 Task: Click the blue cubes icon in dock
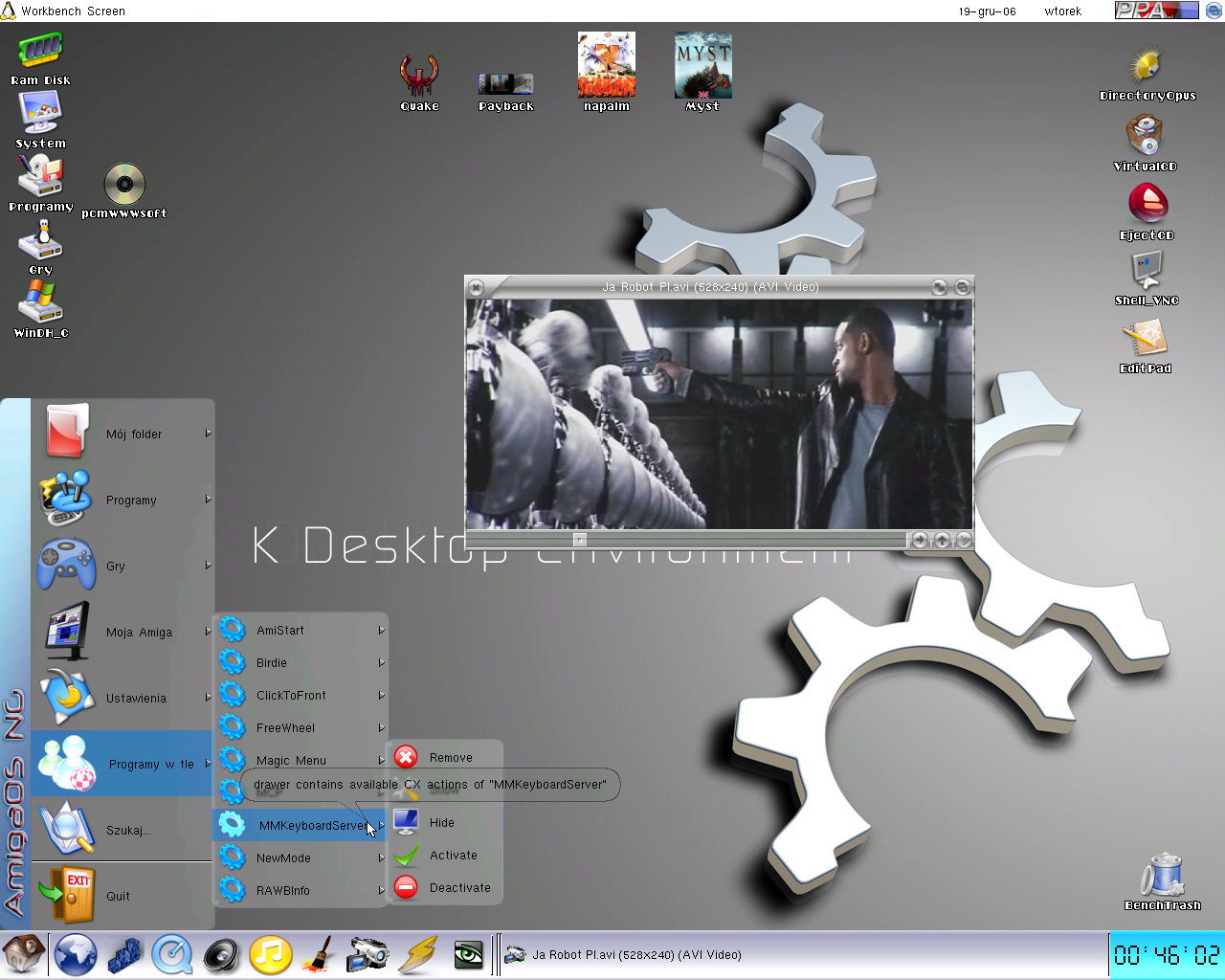[x=124, y=954]
